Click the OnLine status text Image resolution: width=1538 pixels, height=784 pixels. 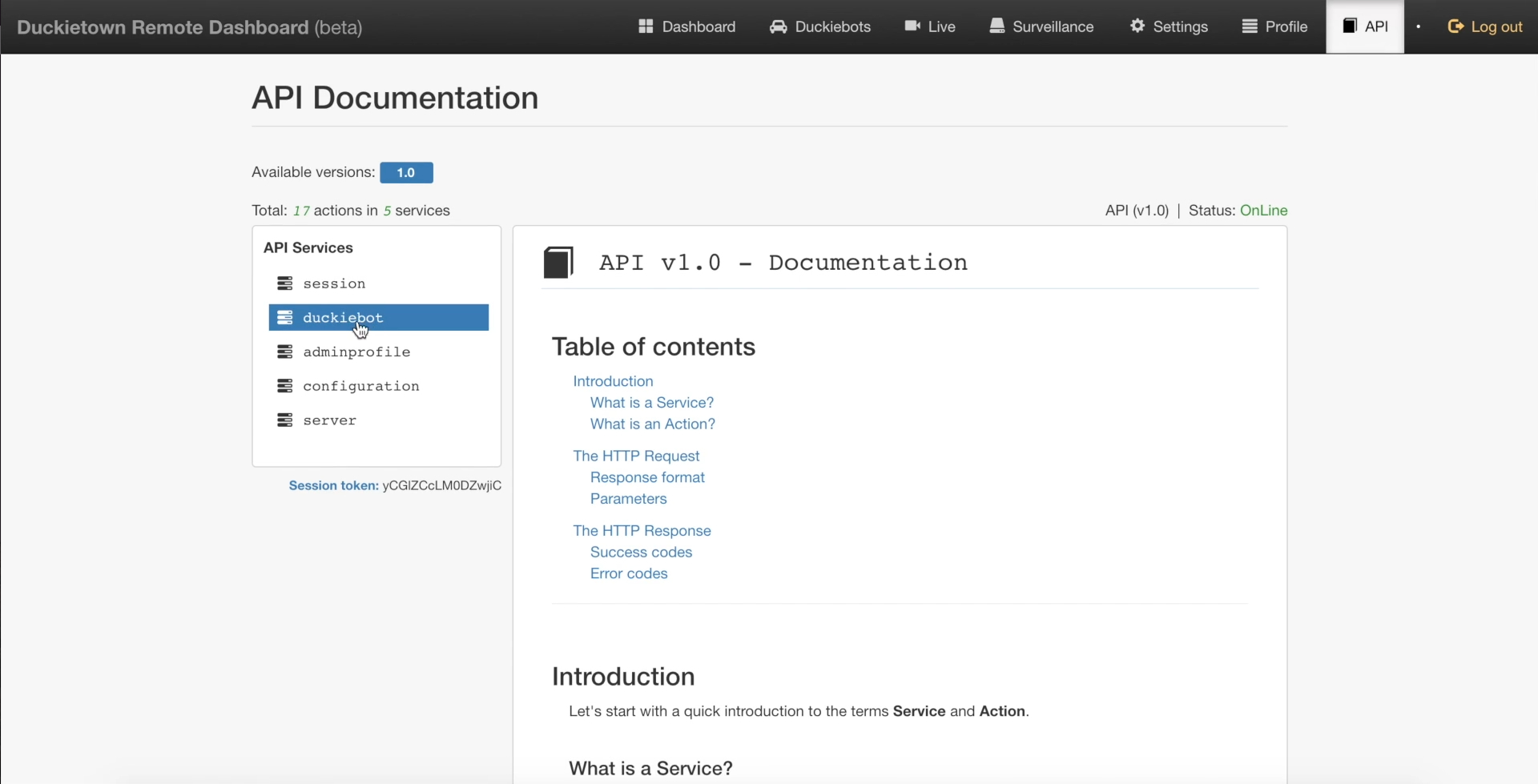point(1263,211)
